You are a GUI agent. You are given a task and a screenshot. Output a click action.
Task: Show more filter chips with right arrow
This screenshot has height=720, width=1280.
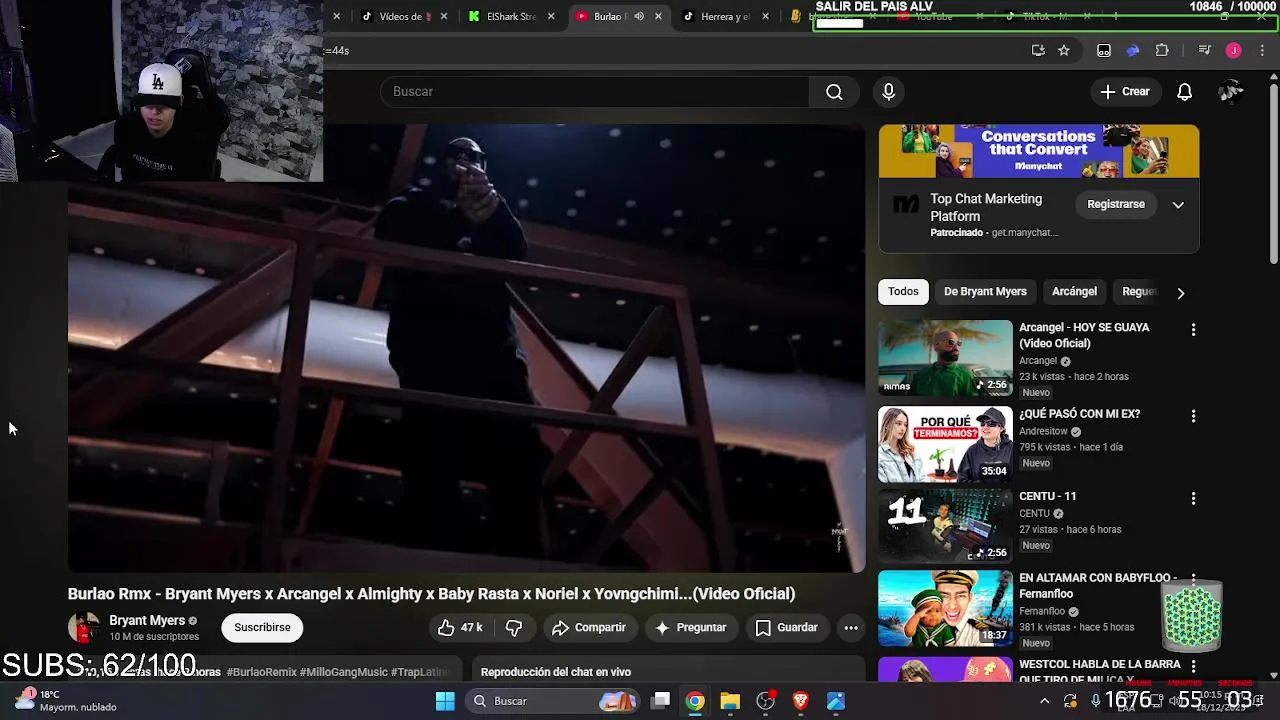coord(1180,293)
